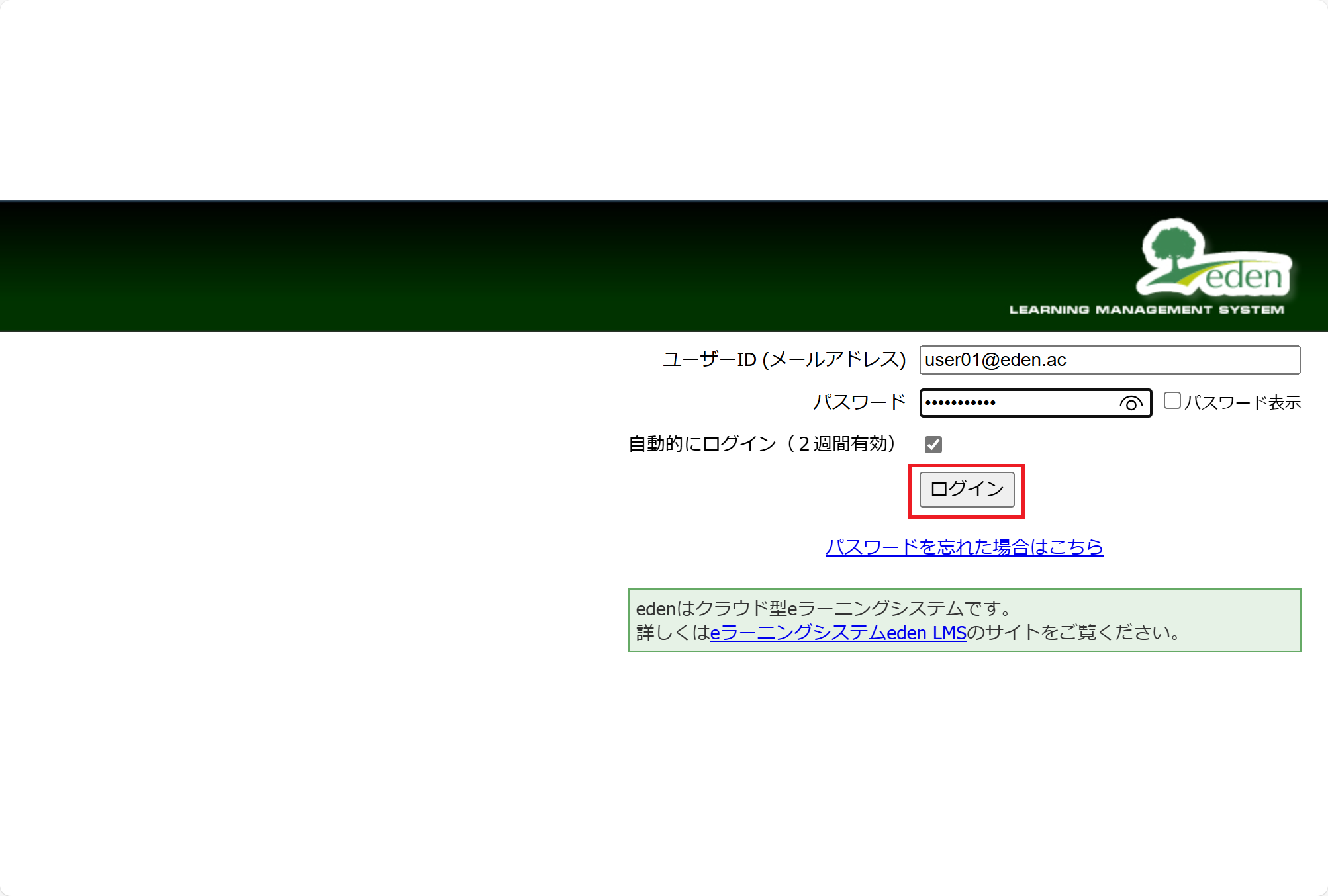Viewport: 1328px width, 896px height.
Task: Click the eye icon in password field
Action: (1131, 403)
